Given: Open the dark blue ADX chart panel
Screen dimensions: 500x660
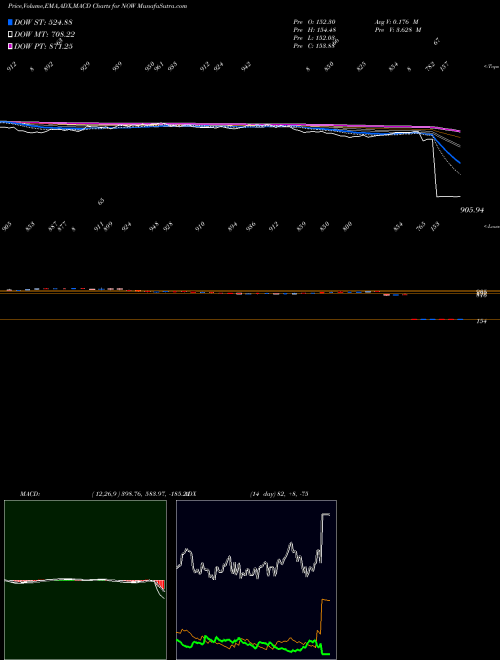Looking at the screenshot, I should [x=256, y=580].
